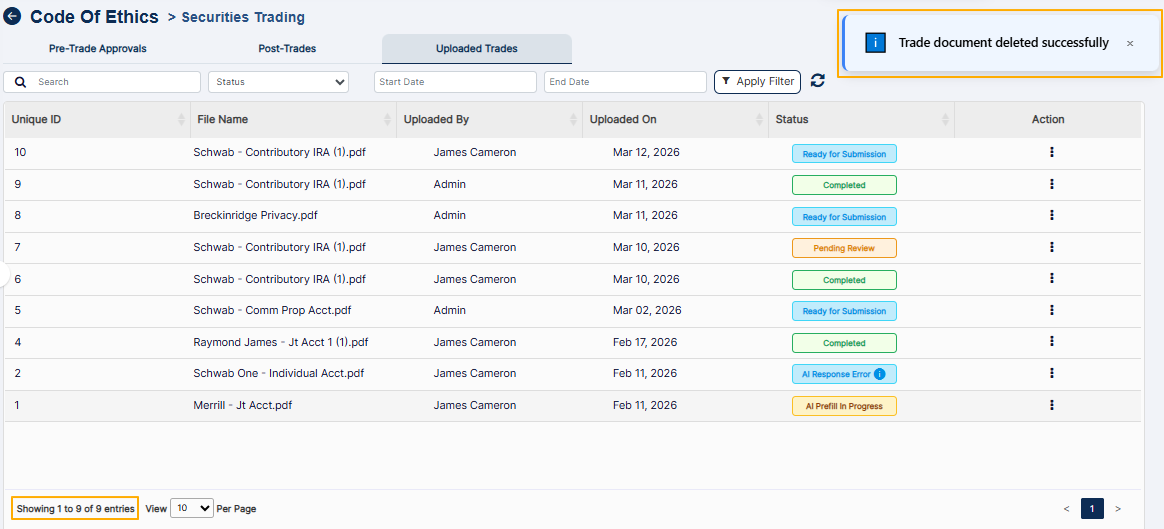Click the info icon on AI Response Error
Viewport: 1164px width, 529px height.
[880, 374]
